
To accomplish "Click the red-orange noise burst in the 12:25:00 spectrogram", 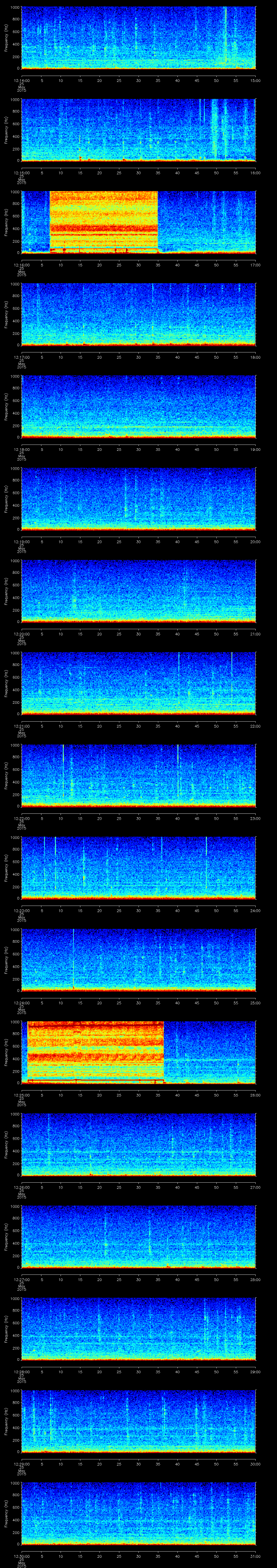I will click(95, 1051).
